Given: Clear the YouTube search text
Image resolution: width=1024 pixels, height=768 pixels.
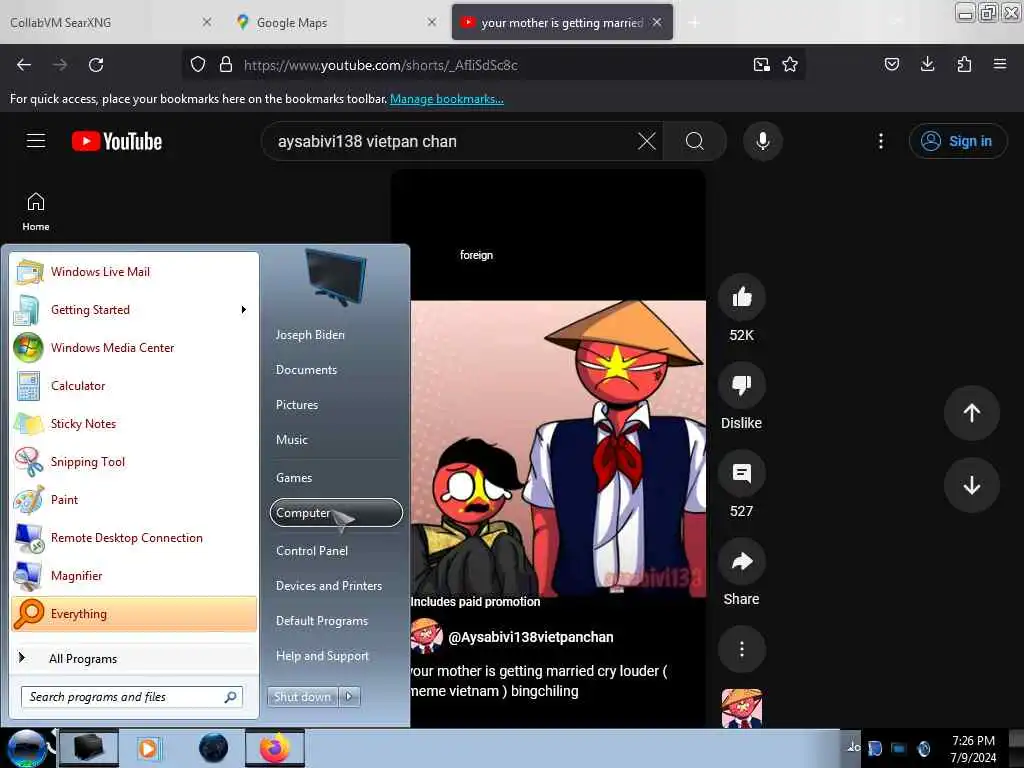Looking at the screenshot, I should coord(647,141).
